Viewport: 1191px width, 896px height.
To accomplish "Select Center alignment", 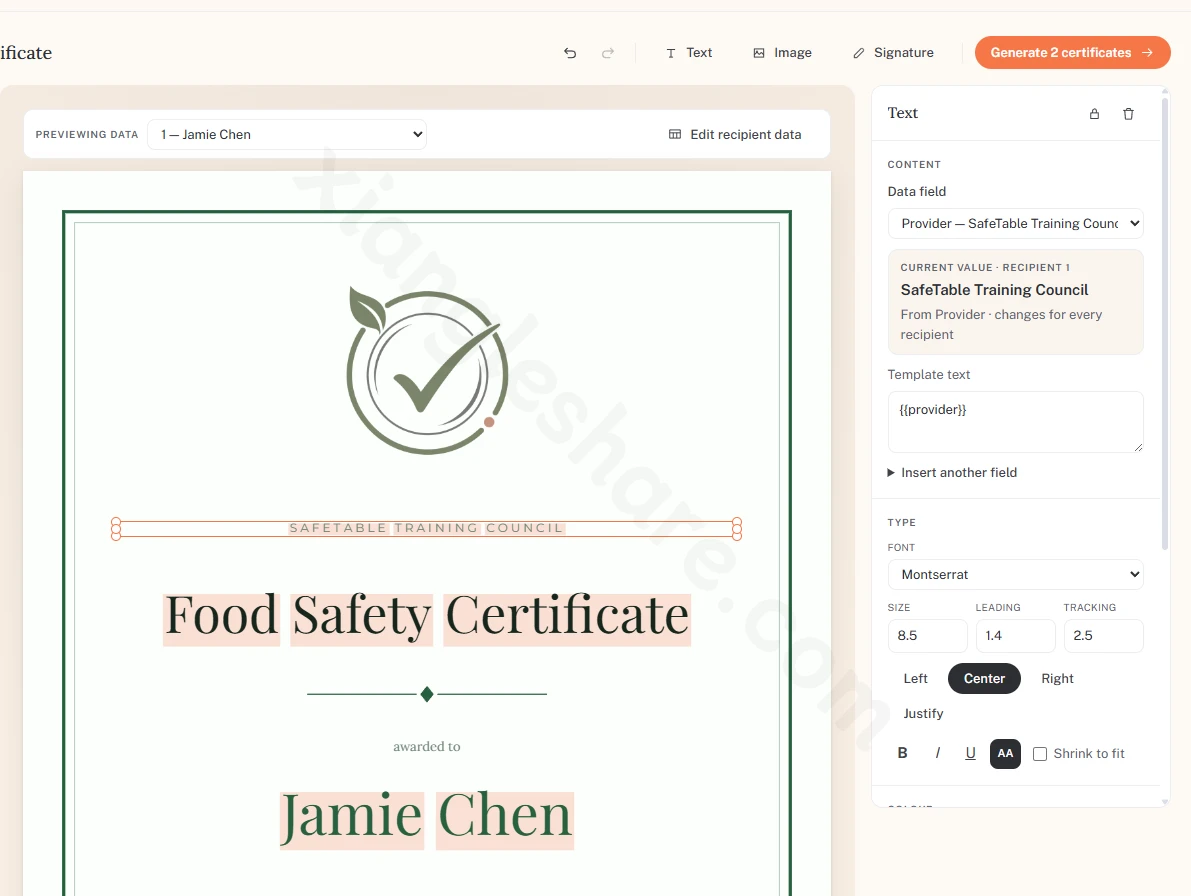I will tap(984, 679).
